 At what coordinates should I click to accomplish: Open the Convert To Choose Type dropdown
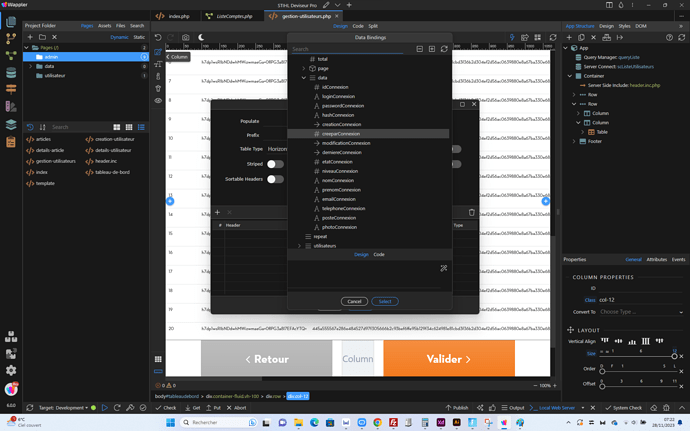click(641, 312)
